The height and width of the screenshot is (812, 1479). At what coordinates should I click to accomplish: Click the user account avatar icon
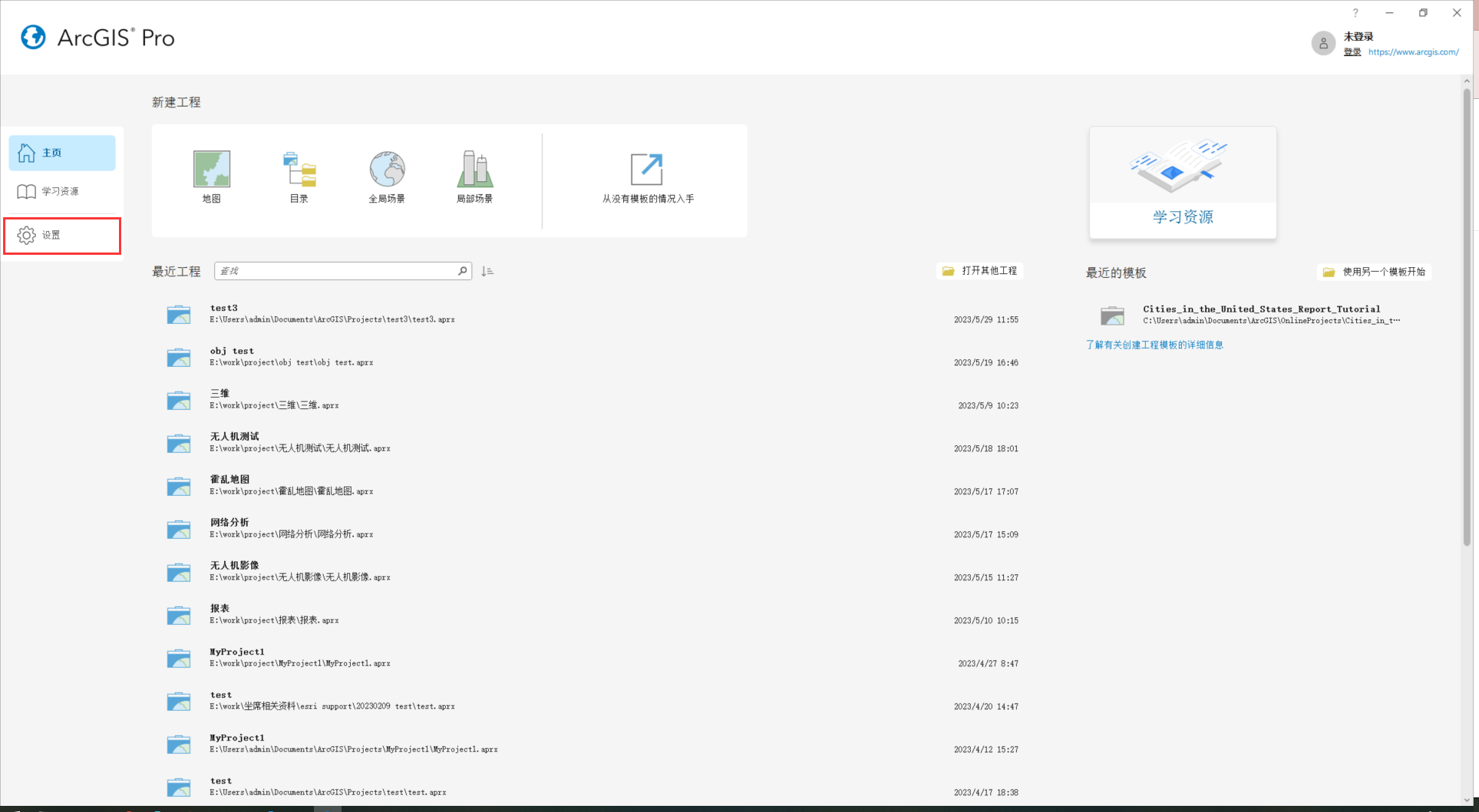point(1323,44)
